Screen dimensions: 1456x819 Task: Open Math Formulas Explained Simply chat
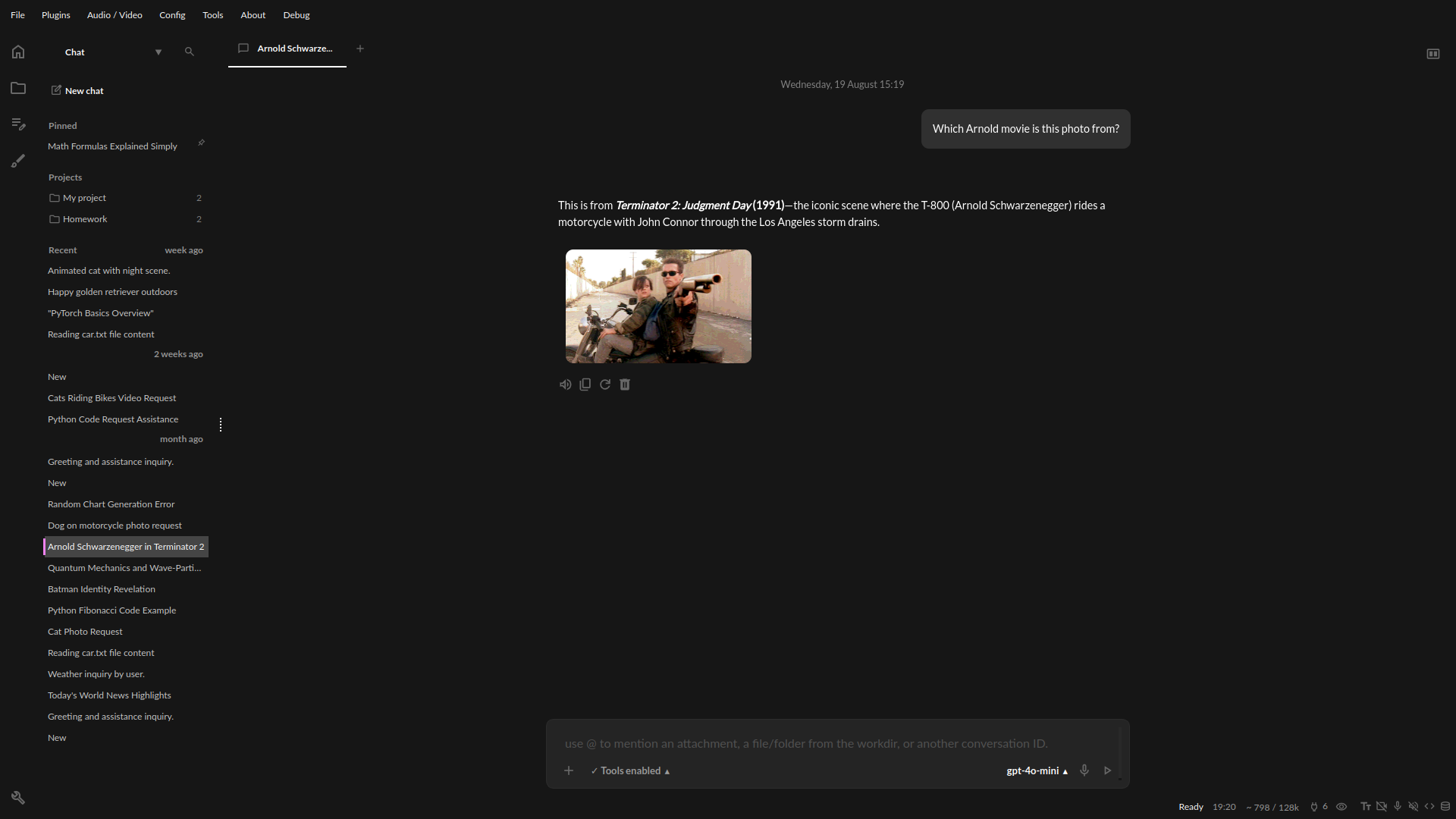tap(112, 146)
